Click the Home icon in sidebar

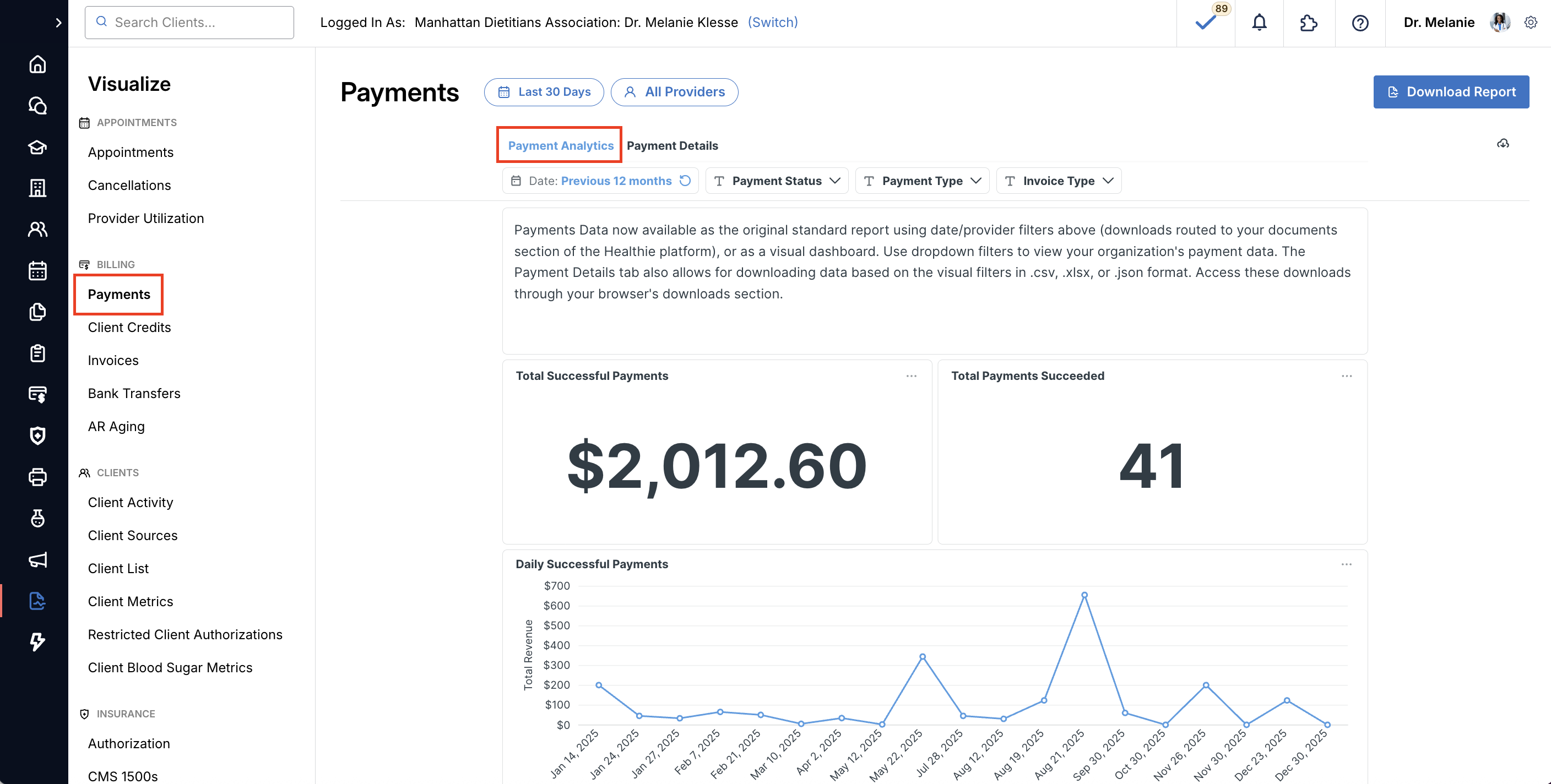37,64
